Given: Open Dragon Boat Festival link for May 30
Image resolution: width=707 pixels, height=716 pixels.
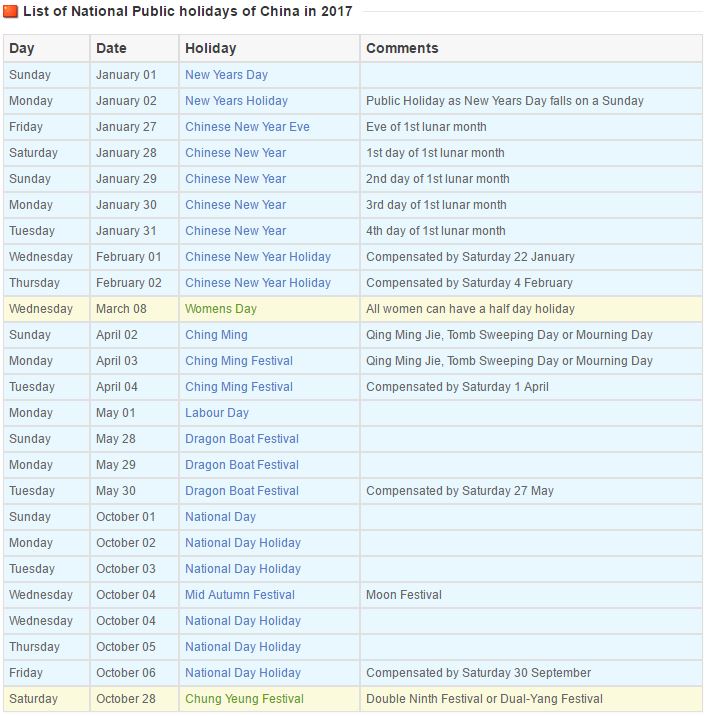Looking at the screenshot, I should click(242, 491).
